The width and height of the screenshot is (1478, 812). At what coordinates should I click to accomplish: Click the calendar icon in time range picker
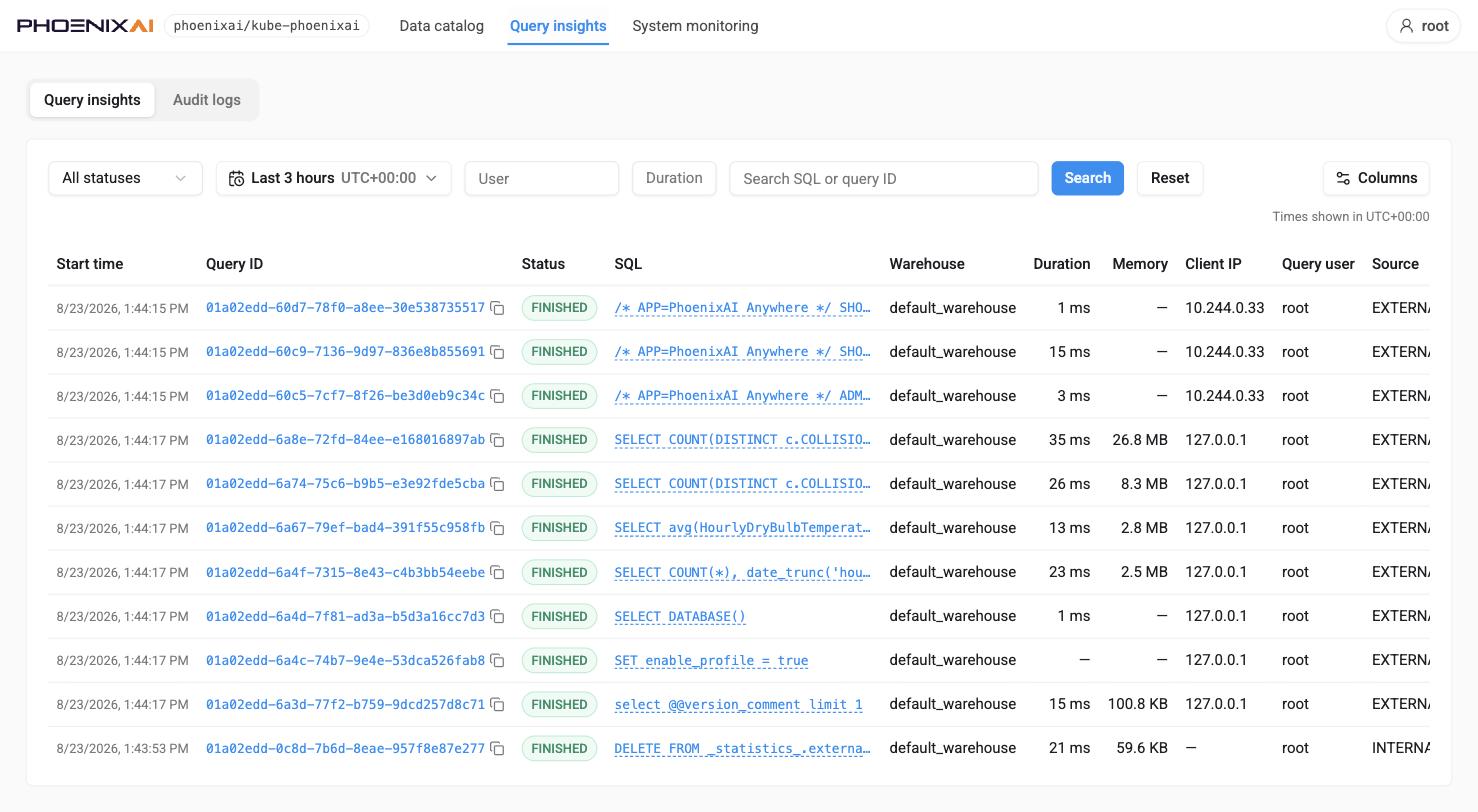click(x=236, y=178)
